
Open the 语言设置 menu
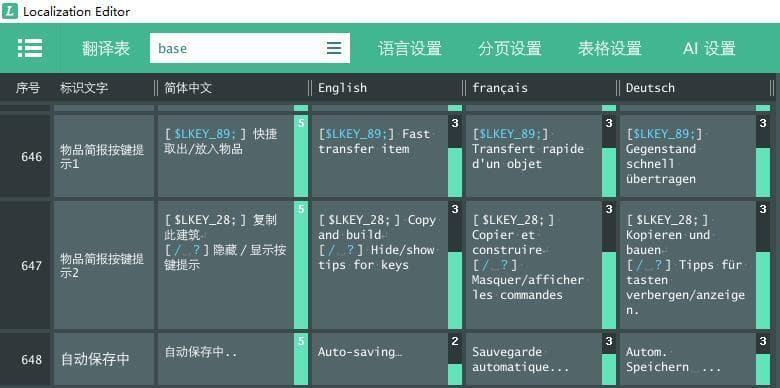(x=409, y=48)
